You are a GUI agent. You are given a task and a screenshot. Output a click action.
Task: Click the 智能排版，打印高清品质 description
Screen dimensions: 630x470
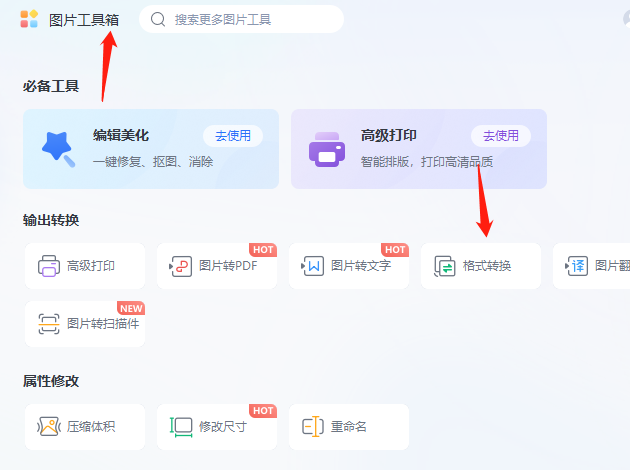pos(427,162)
